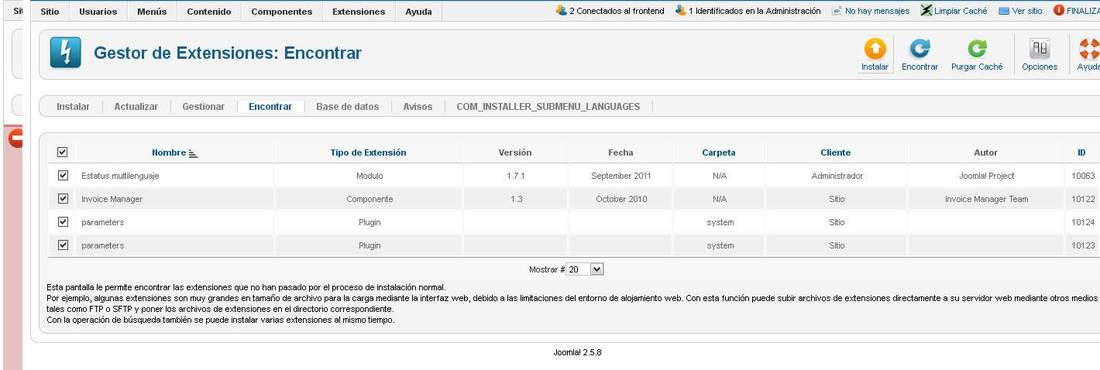Click the Limpiar Caché icon
Image resolution: width=1100 pixels, height=370 pixels.
click(x=927, y=11)
